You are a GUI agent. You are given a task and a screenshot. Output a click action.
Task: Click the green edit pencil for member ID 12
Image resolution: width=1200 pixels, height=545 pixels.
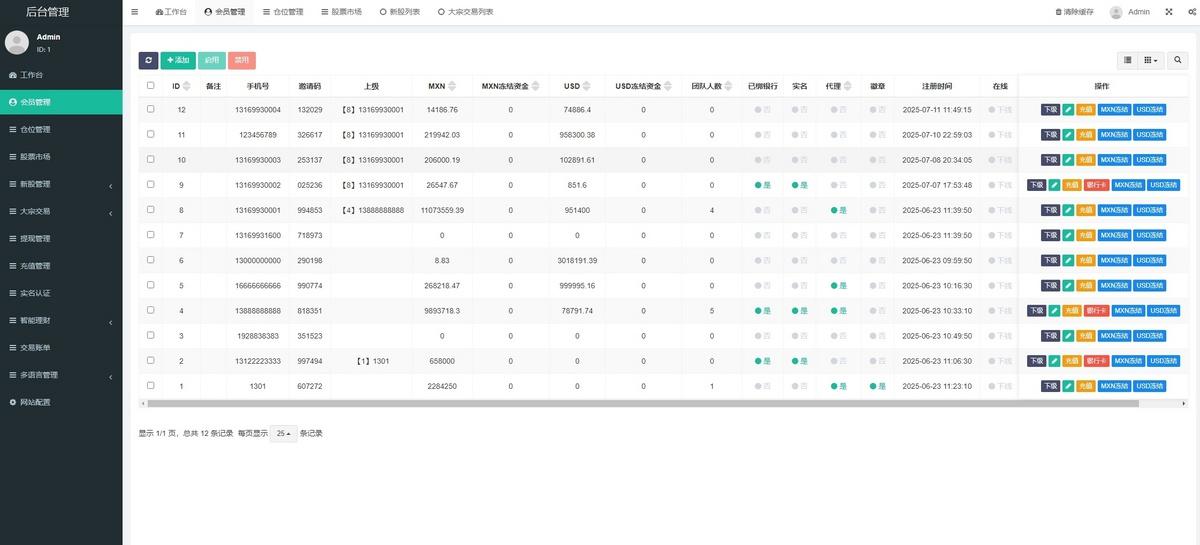[x=1068, y=110]
